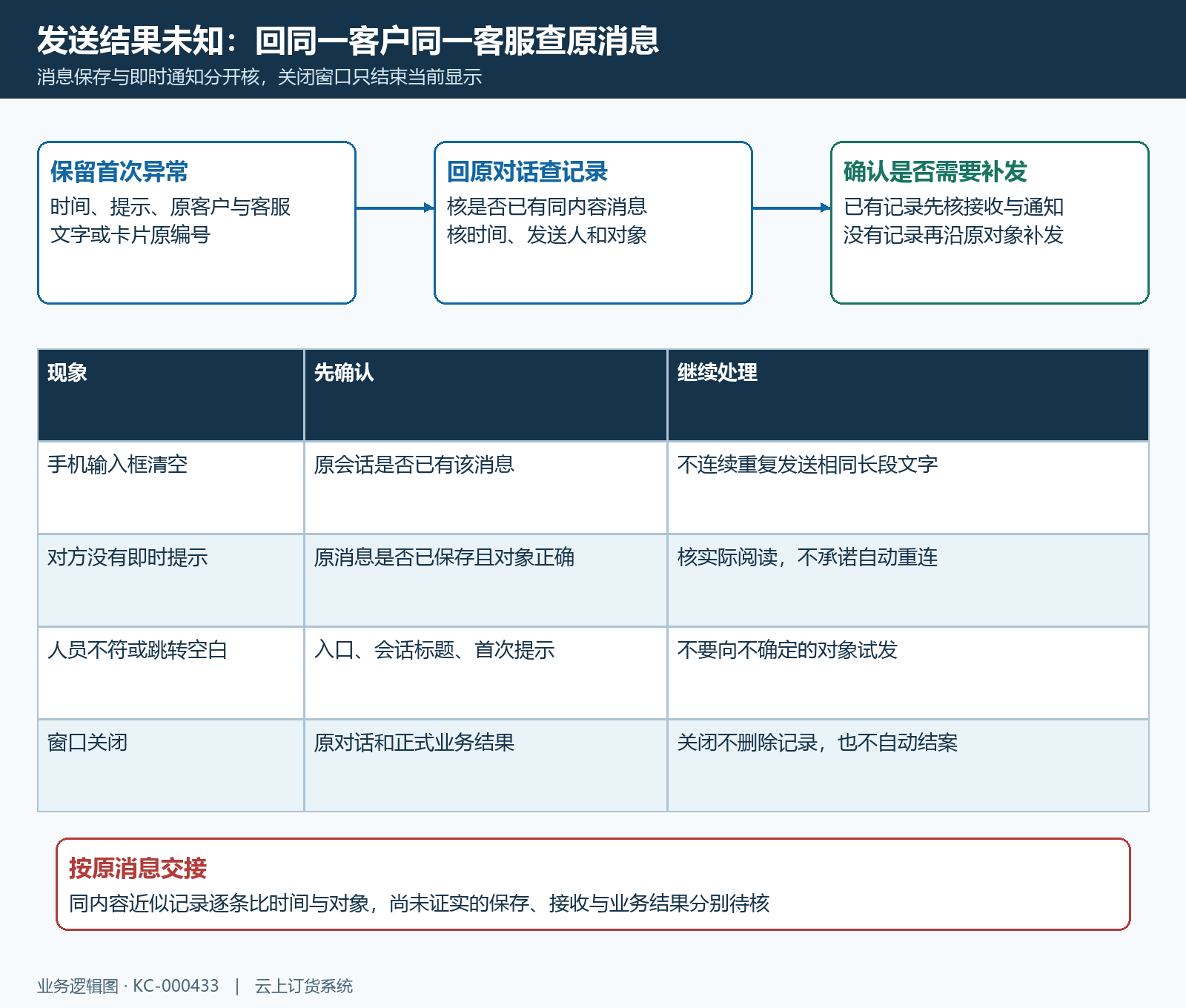Select the cell 人员不符或跳转空白
This screenshot has height=1008, width=1186.
click(171, 673)
